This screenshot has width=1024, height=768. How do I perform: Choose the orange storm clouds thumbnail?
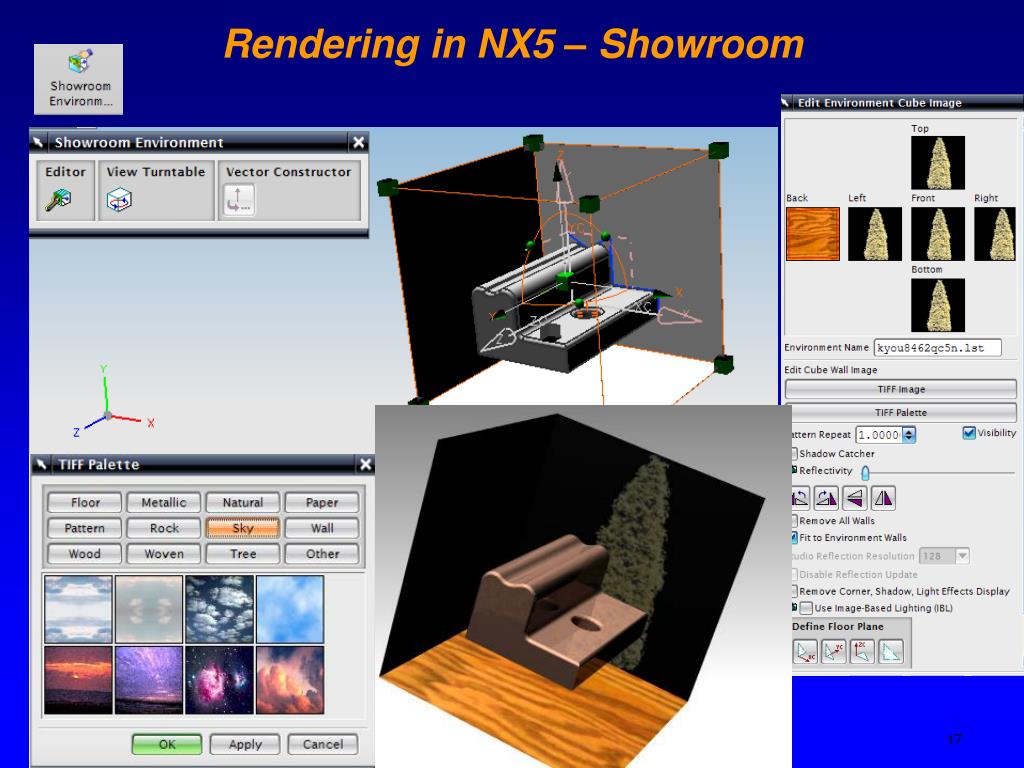coord(290,680)
